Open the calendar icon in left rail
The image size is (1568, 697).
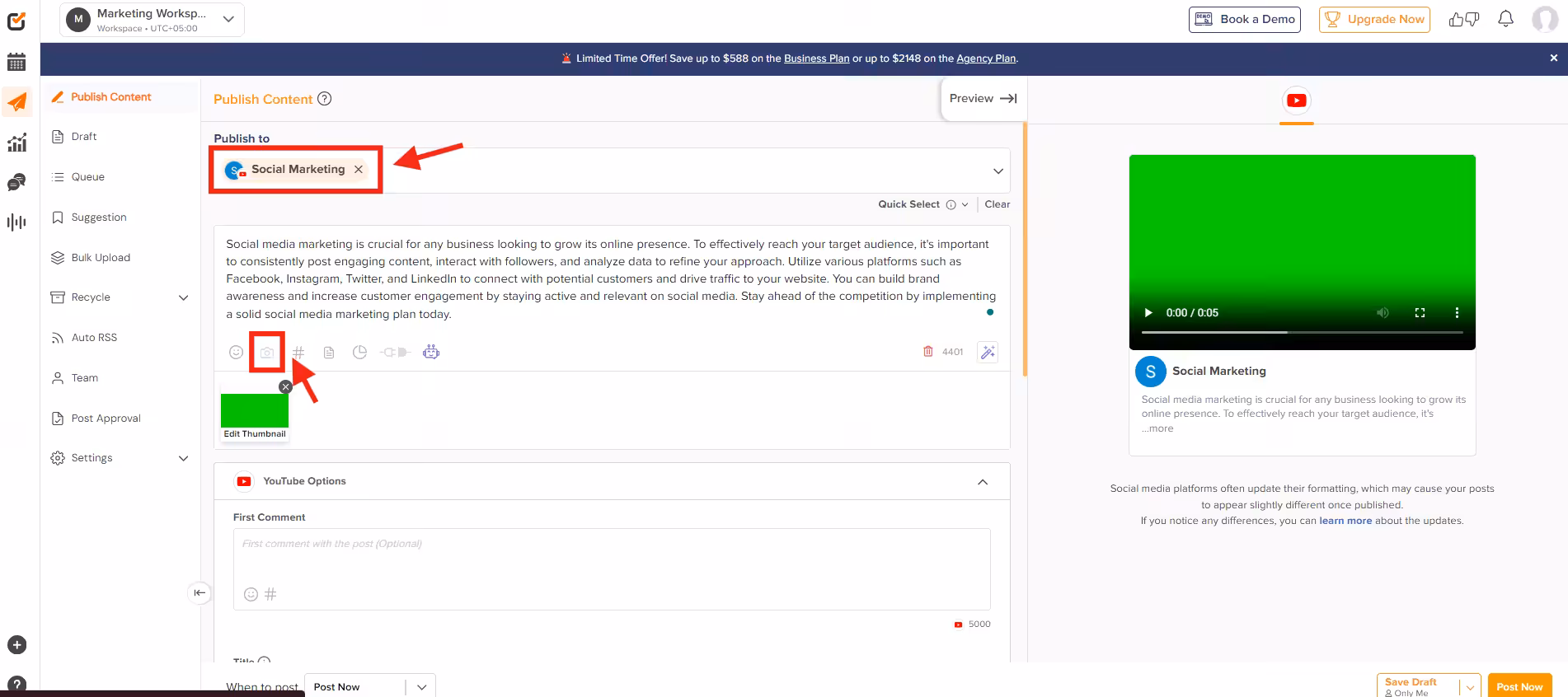click(16, 62)
